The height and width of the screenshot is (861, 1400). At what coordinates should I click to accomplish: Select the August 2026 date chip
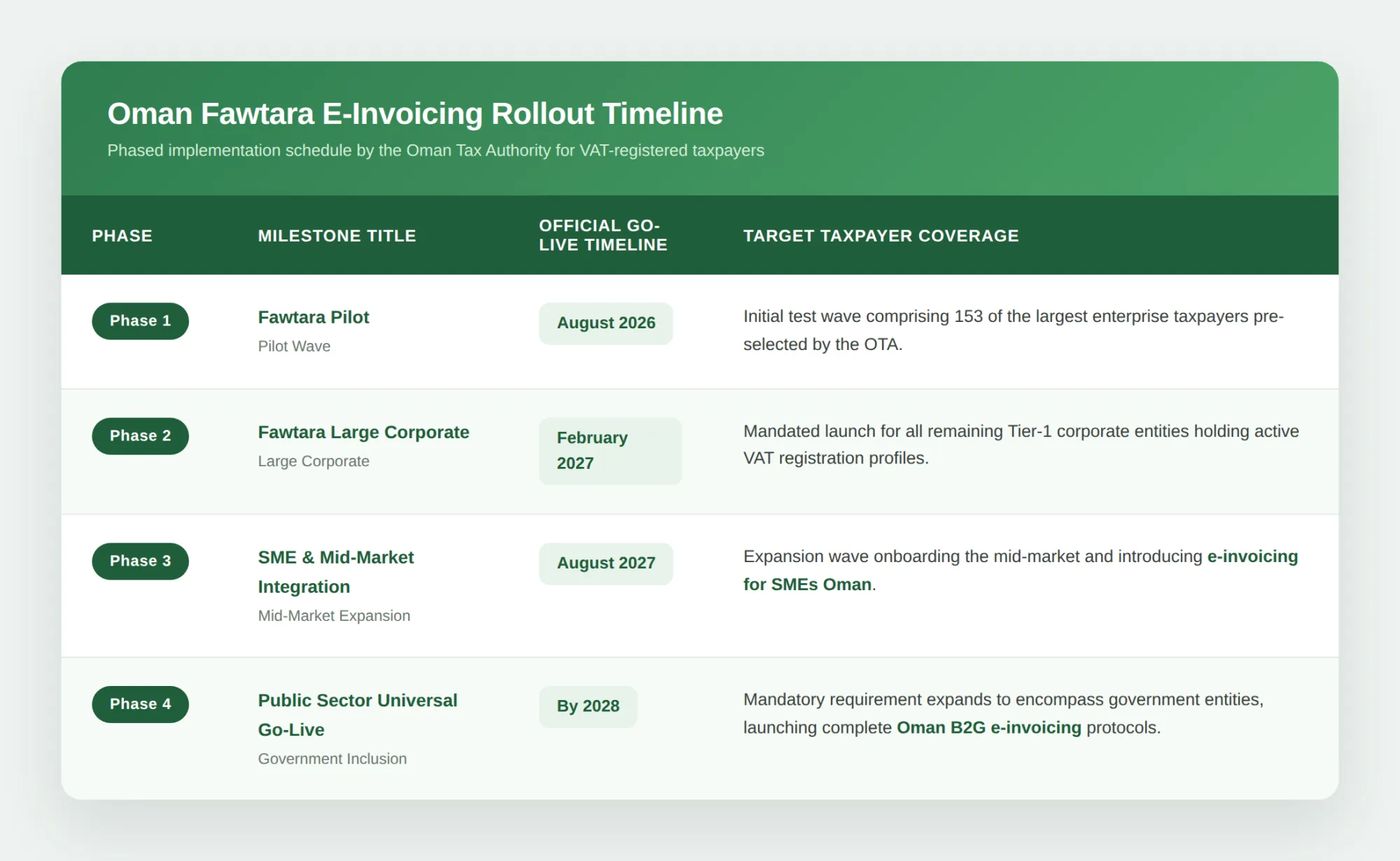pos(606,323)
